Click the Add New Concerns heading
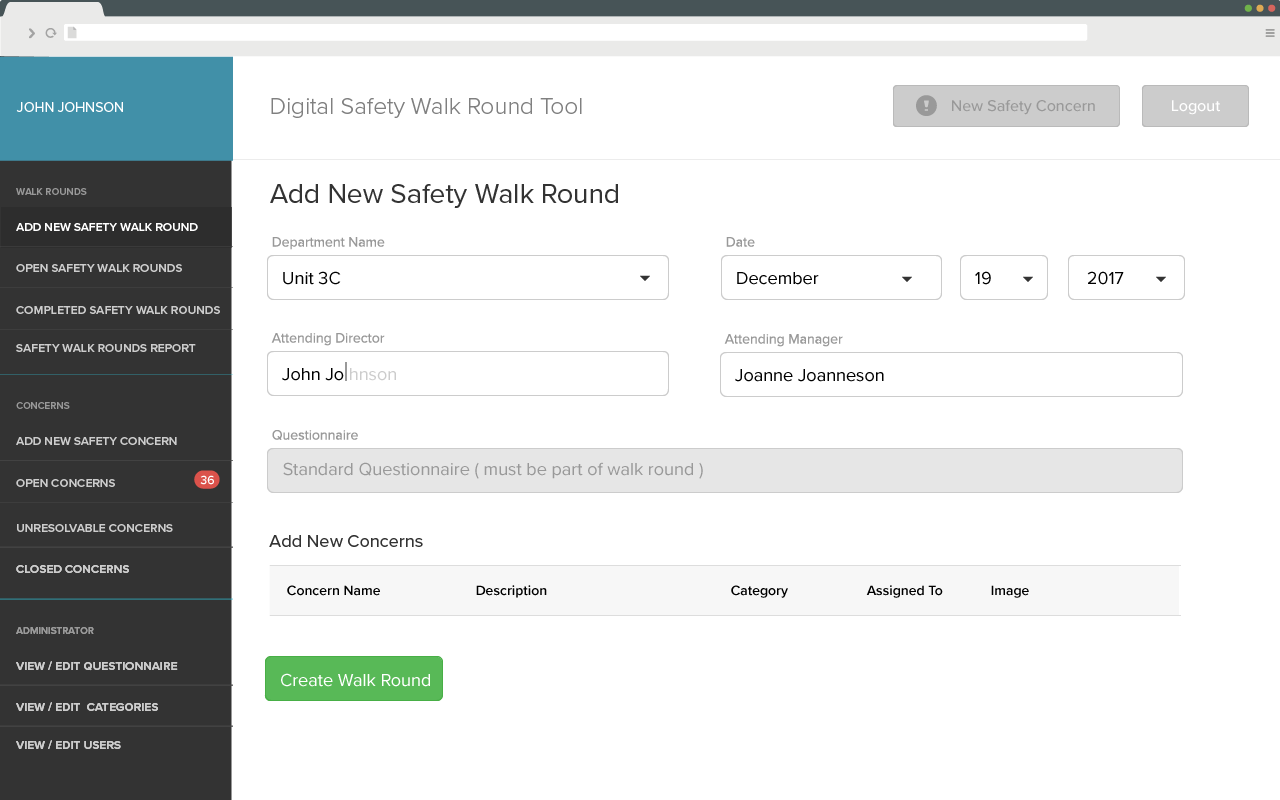The width and height of the screenshot is (1280, 800). click(346, 541)
